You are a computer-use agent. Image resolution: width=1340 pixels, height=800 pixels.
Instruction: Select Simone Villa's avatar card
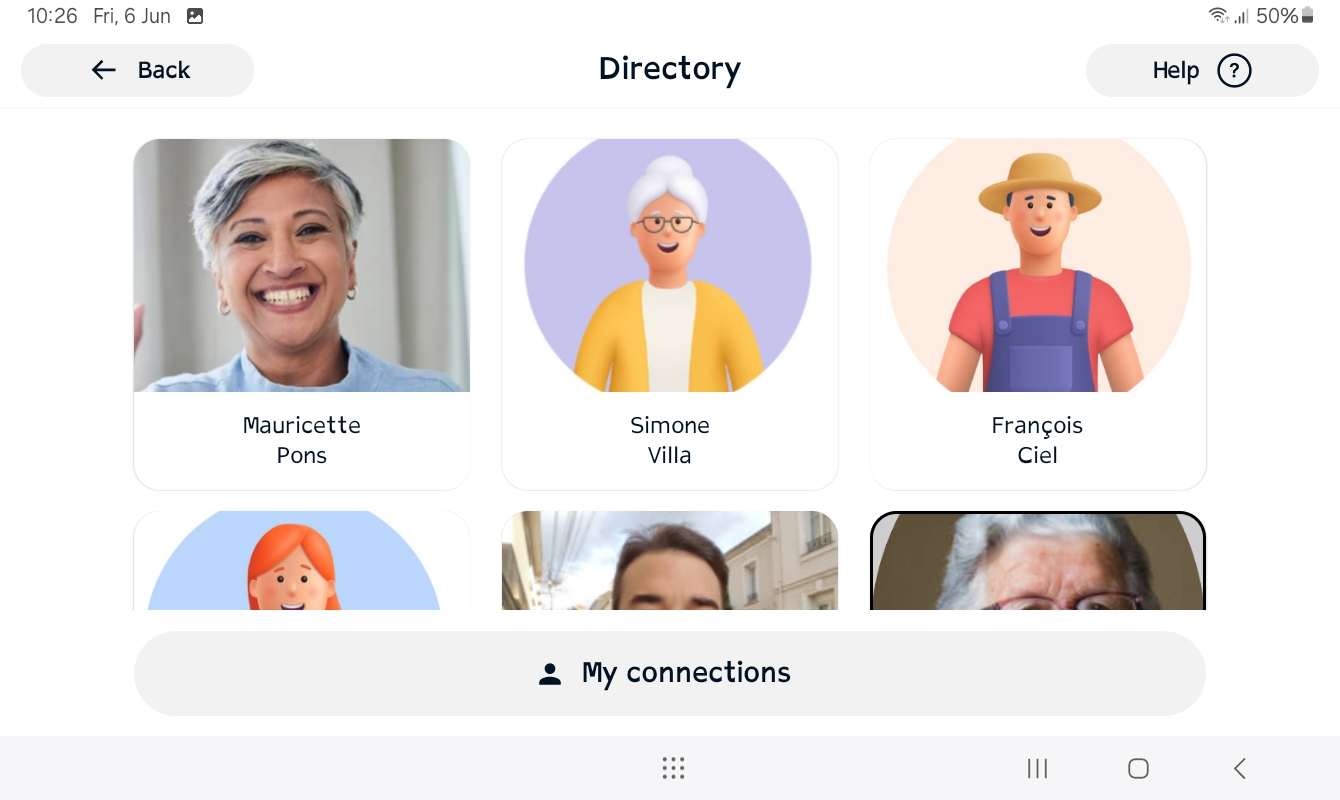click(670, 314)
